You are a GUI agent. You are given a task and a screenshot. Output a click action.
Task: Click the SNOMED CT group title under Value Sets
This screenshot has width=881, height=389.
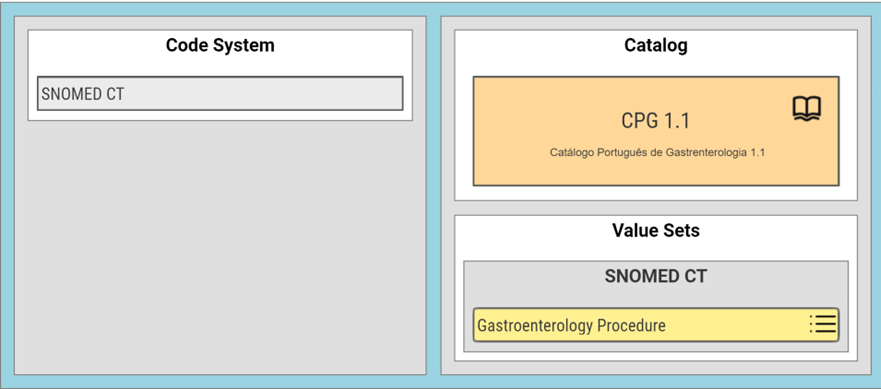(x=656, y=276)
